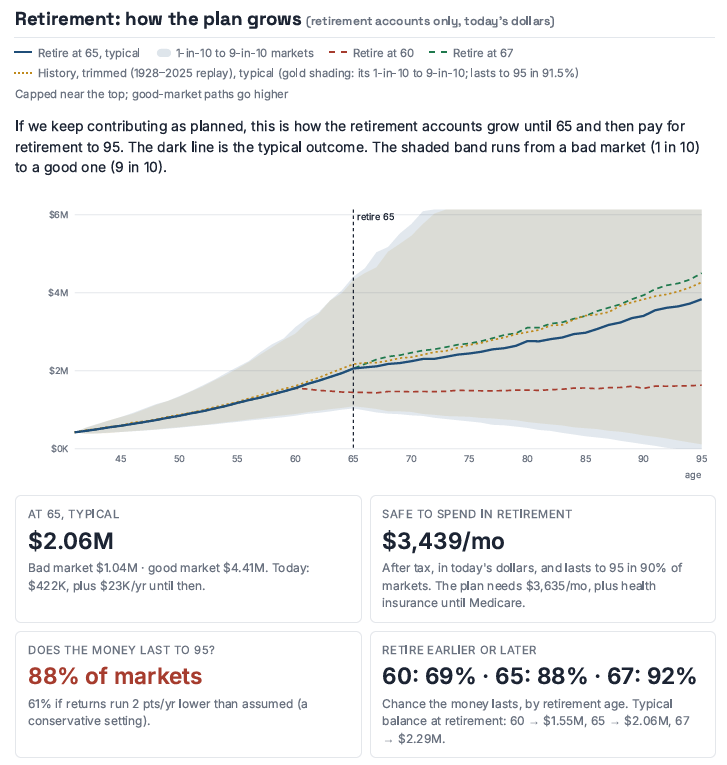Click the red dashed 'Retire at 60' legend marker
The height and width of the screenshot is (765, 727).
point(338,53)
